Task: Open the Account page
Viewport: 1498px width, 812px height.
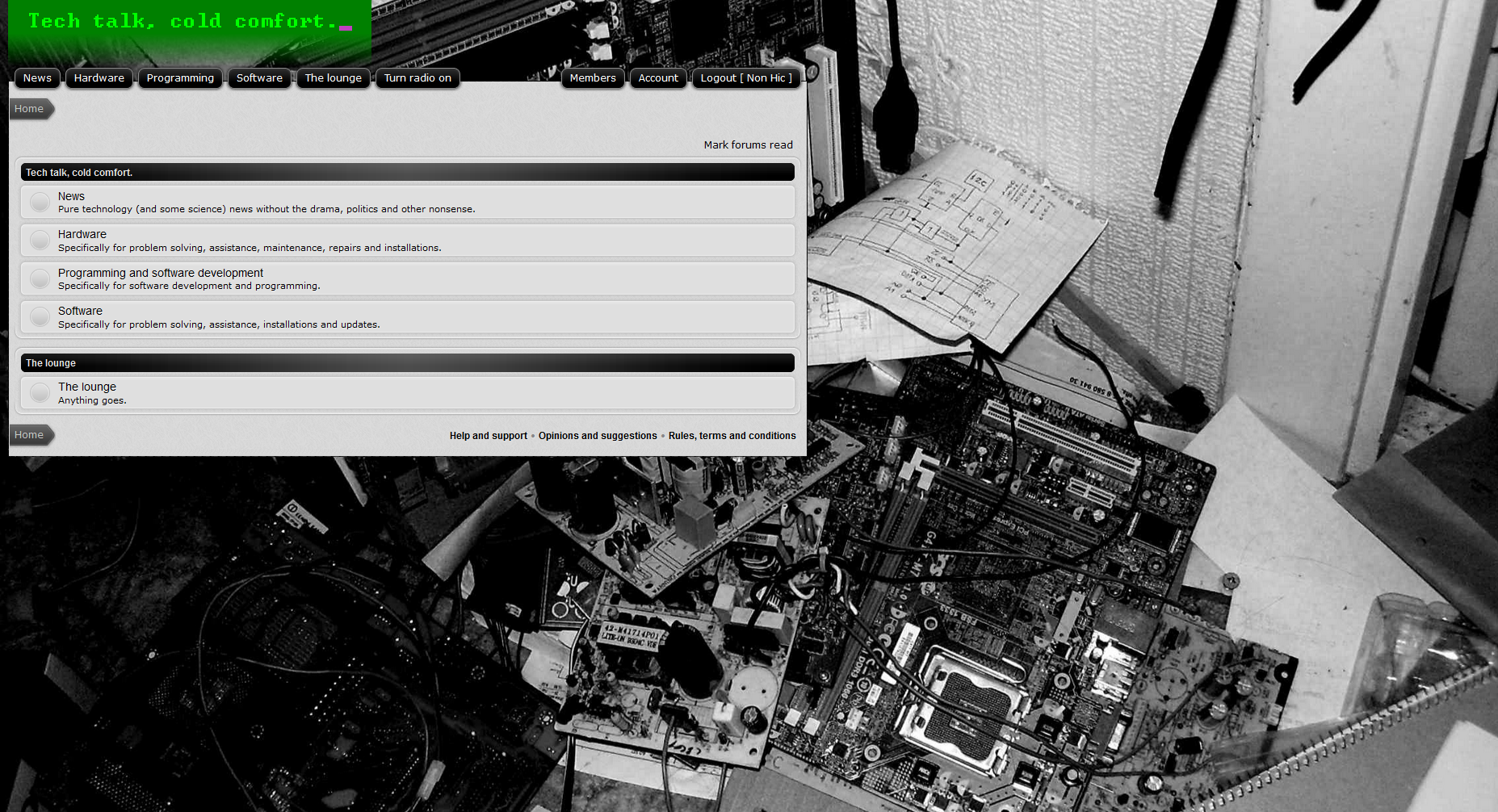Action: click(x=658, y=78)
